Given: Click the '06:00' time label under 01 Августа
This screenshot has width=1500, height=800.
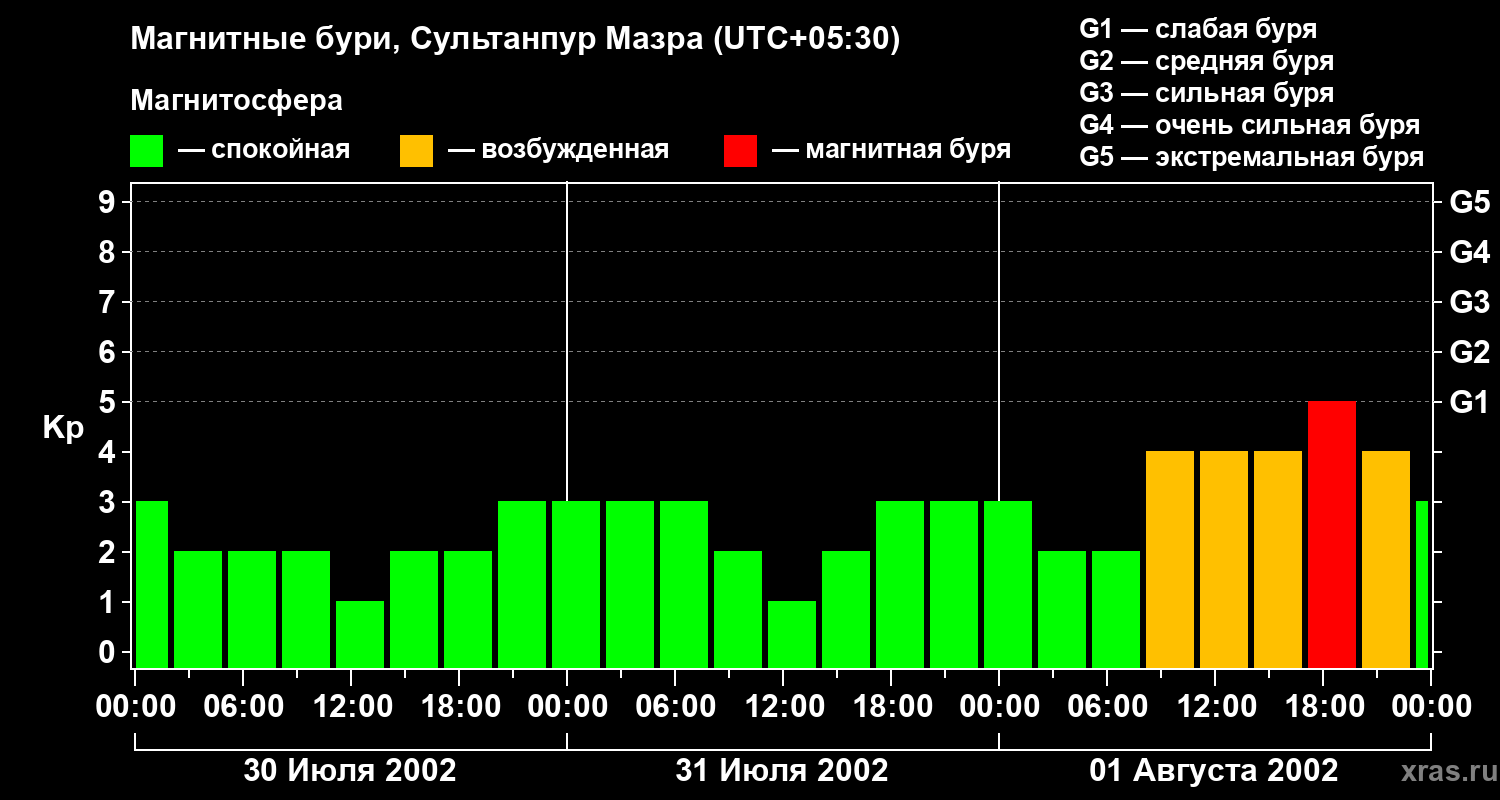Looking at the screenshot, I should coord(1107,707).
